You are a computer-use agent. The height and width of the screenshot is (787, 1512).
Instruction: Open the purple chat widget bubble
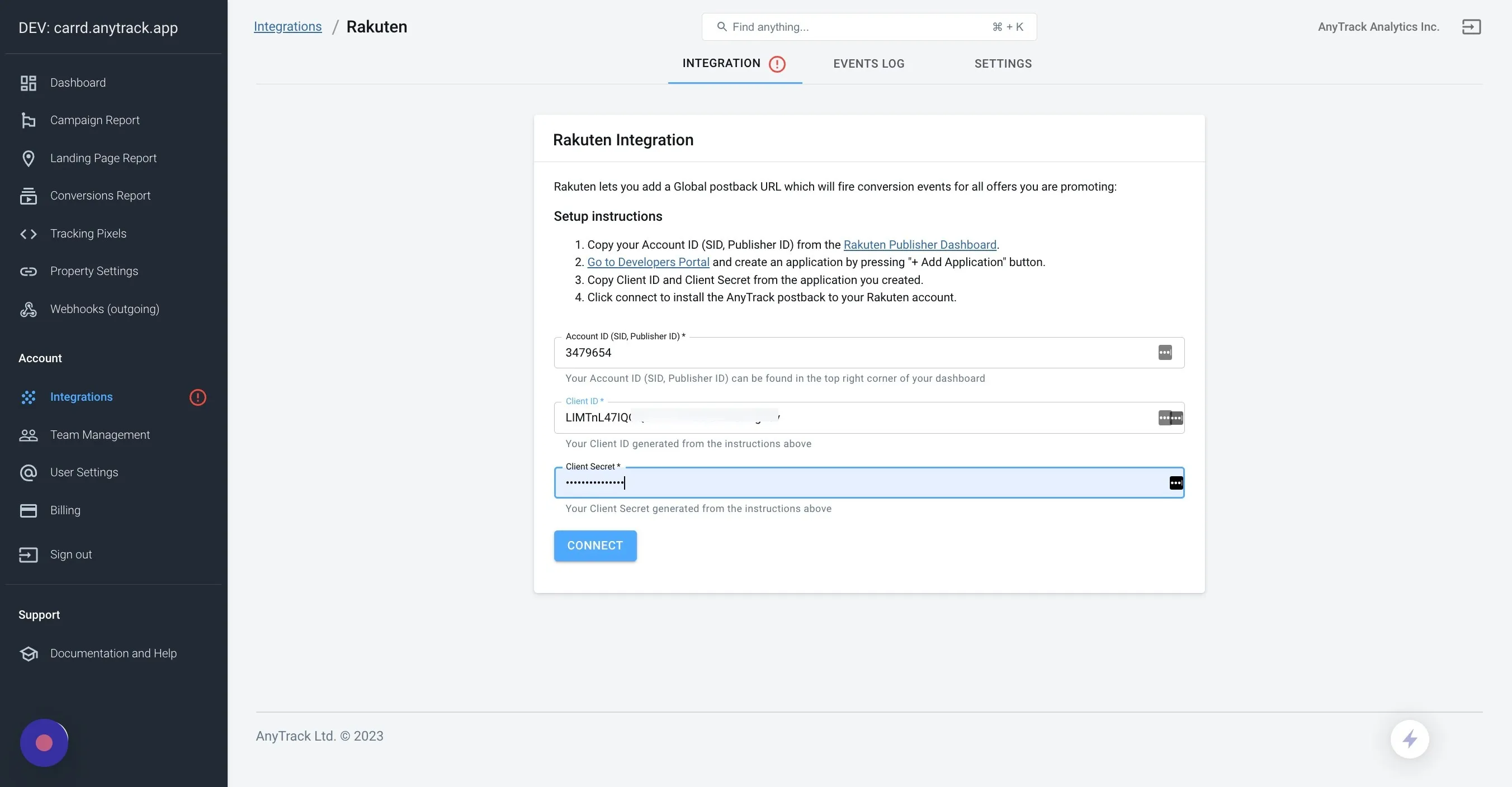coord(44,743)
